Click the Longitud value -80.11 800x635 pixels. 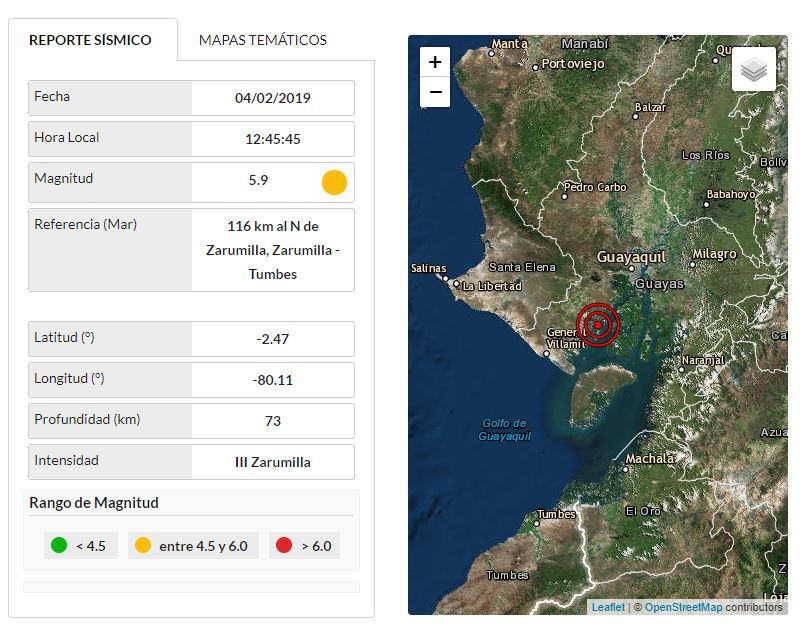273,380
